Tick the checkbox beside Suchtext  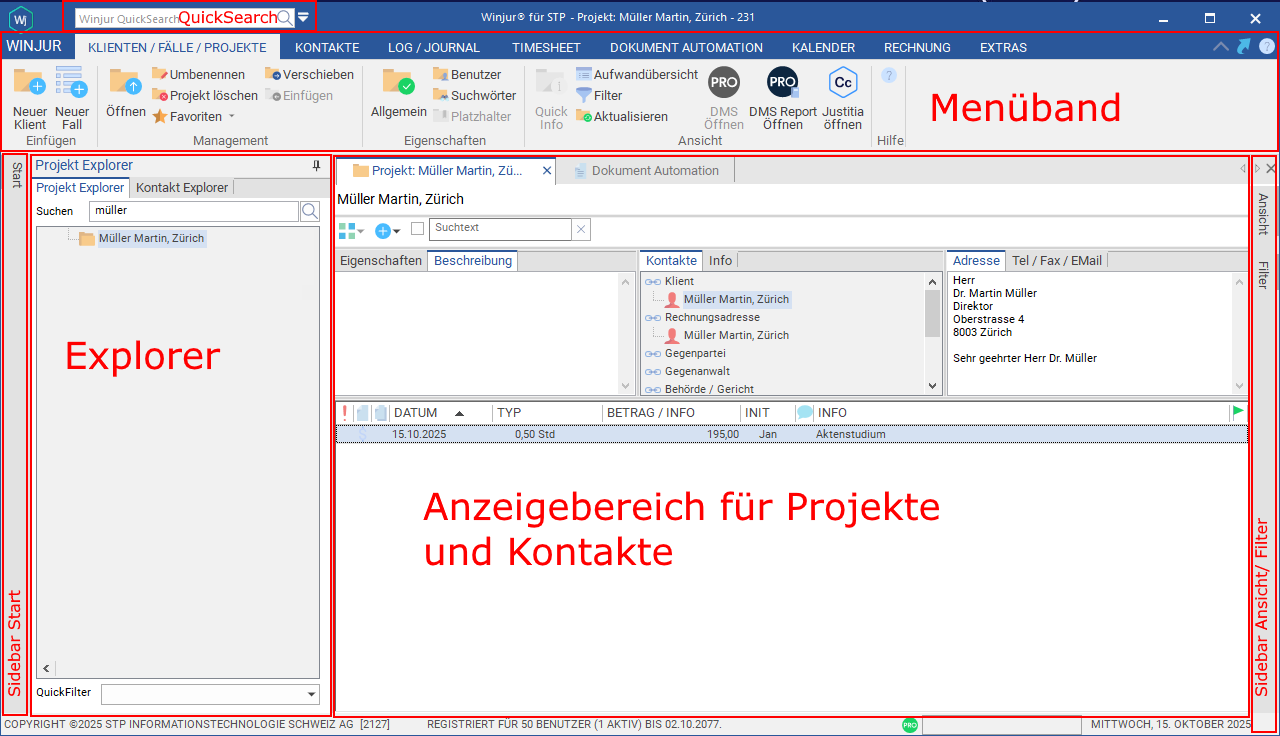coord(418,229)
